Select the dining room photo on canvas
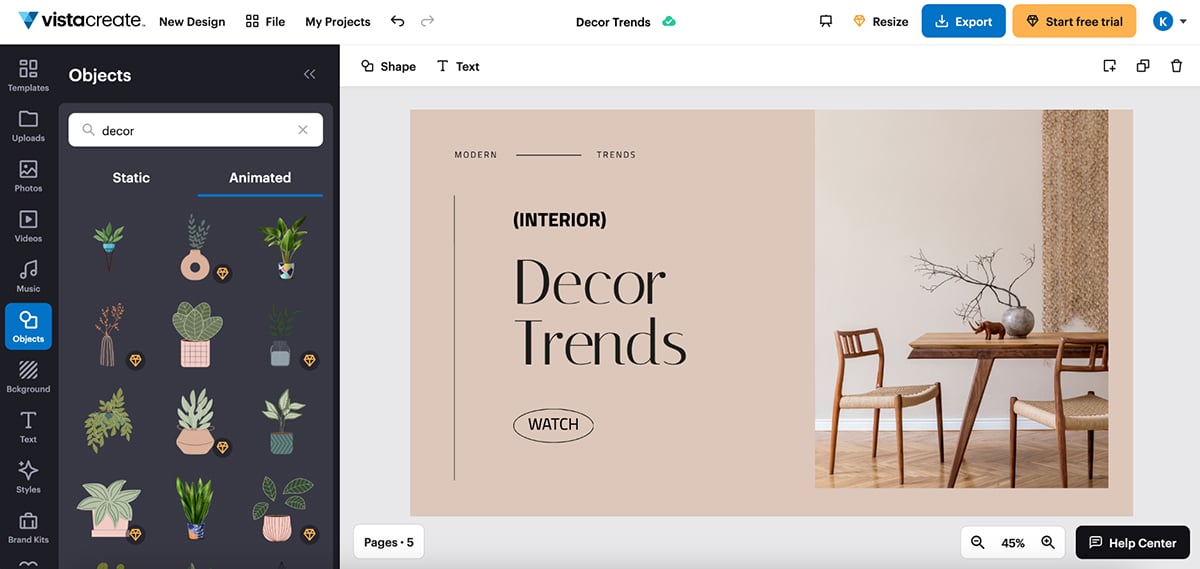Screen dimensions: 1200x569 click(961, 299)
